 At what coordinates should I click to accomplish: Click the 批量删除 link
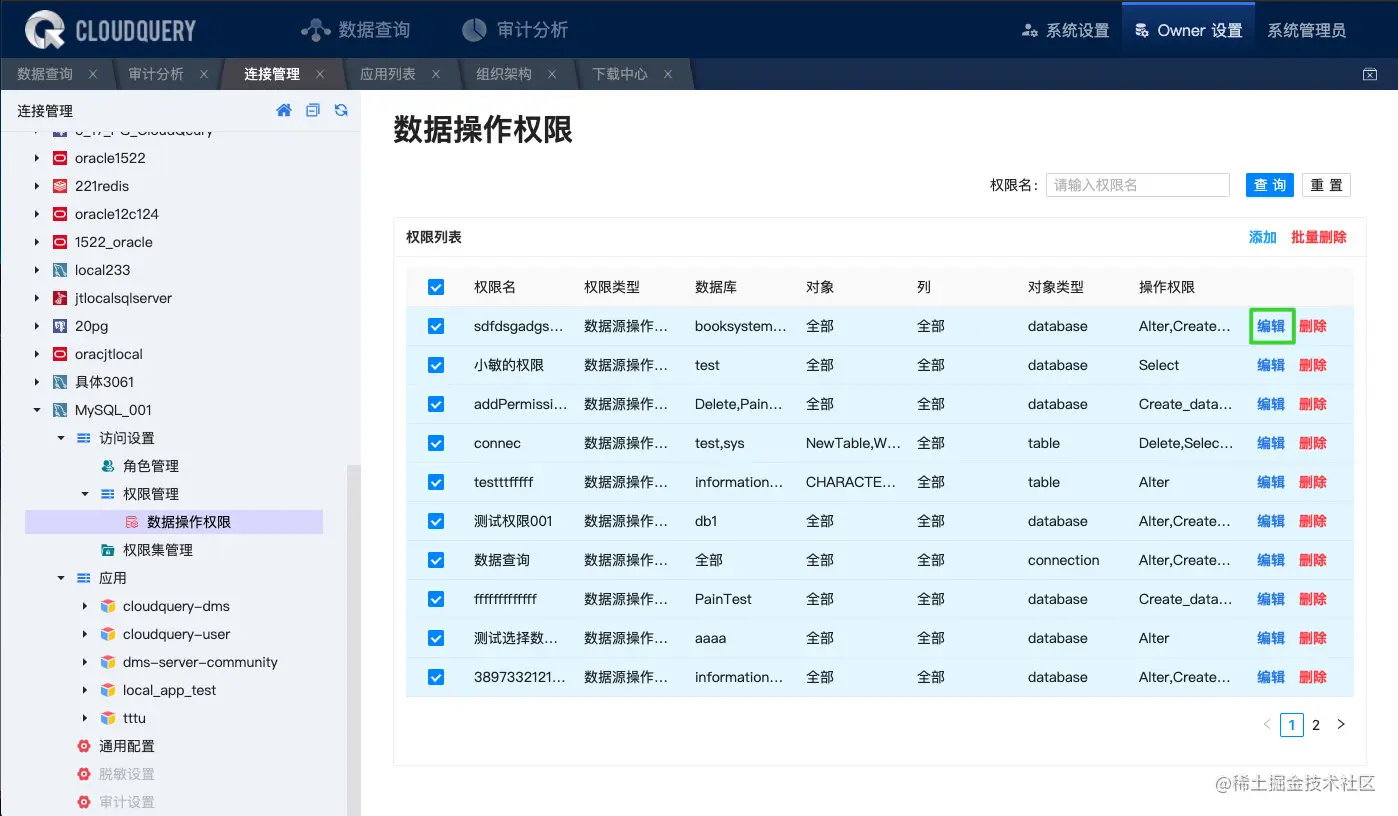[x=1319, y=237]
